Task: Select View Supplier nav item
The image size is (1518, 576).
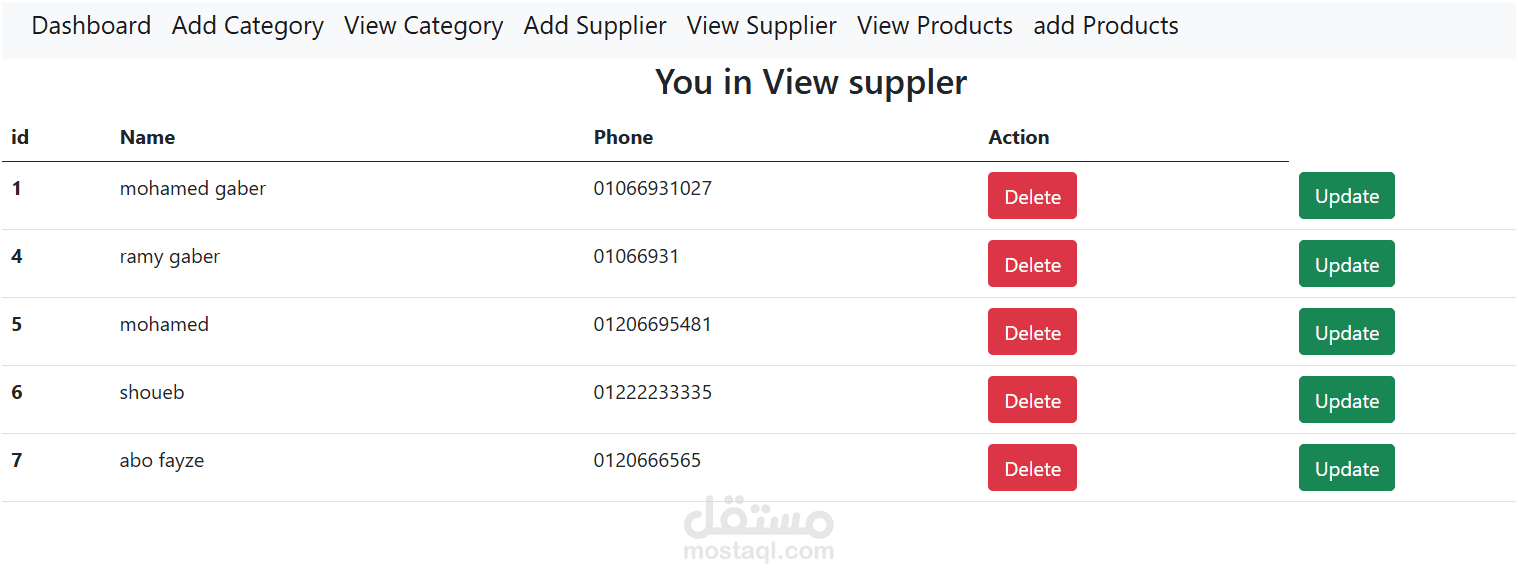Action: (761, 26)
